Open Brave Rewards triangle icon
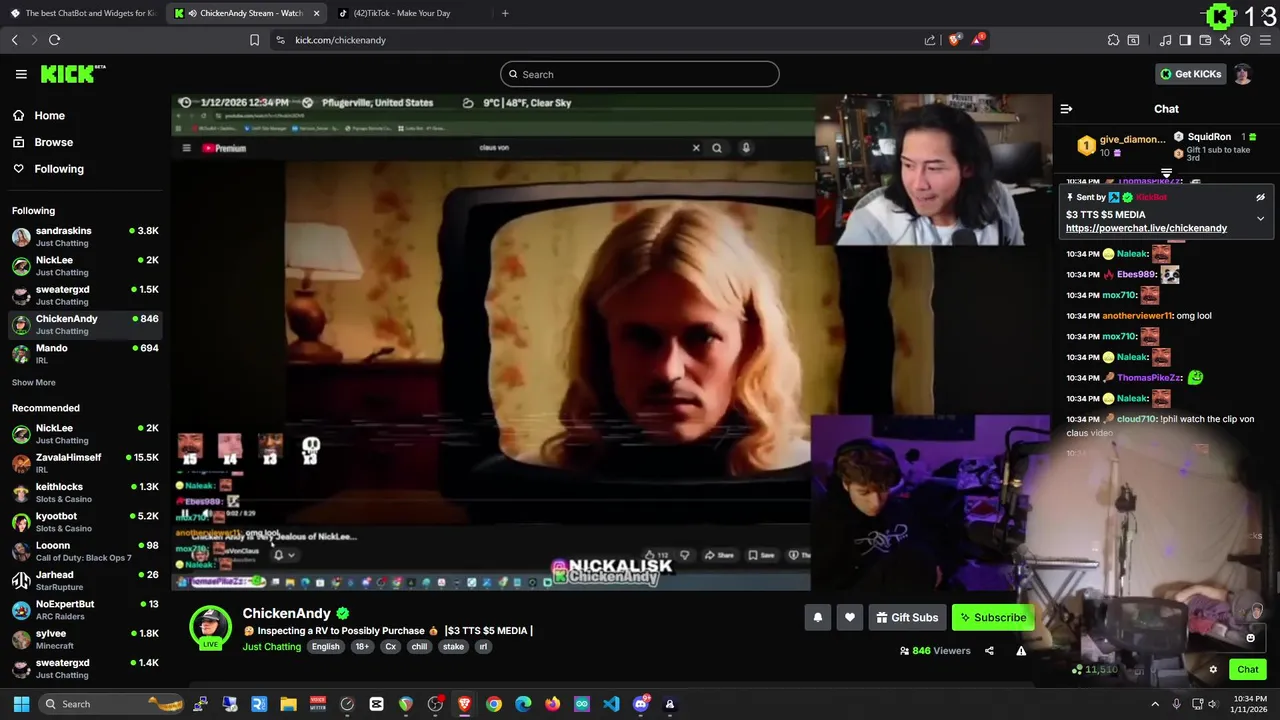 (978, 40)
